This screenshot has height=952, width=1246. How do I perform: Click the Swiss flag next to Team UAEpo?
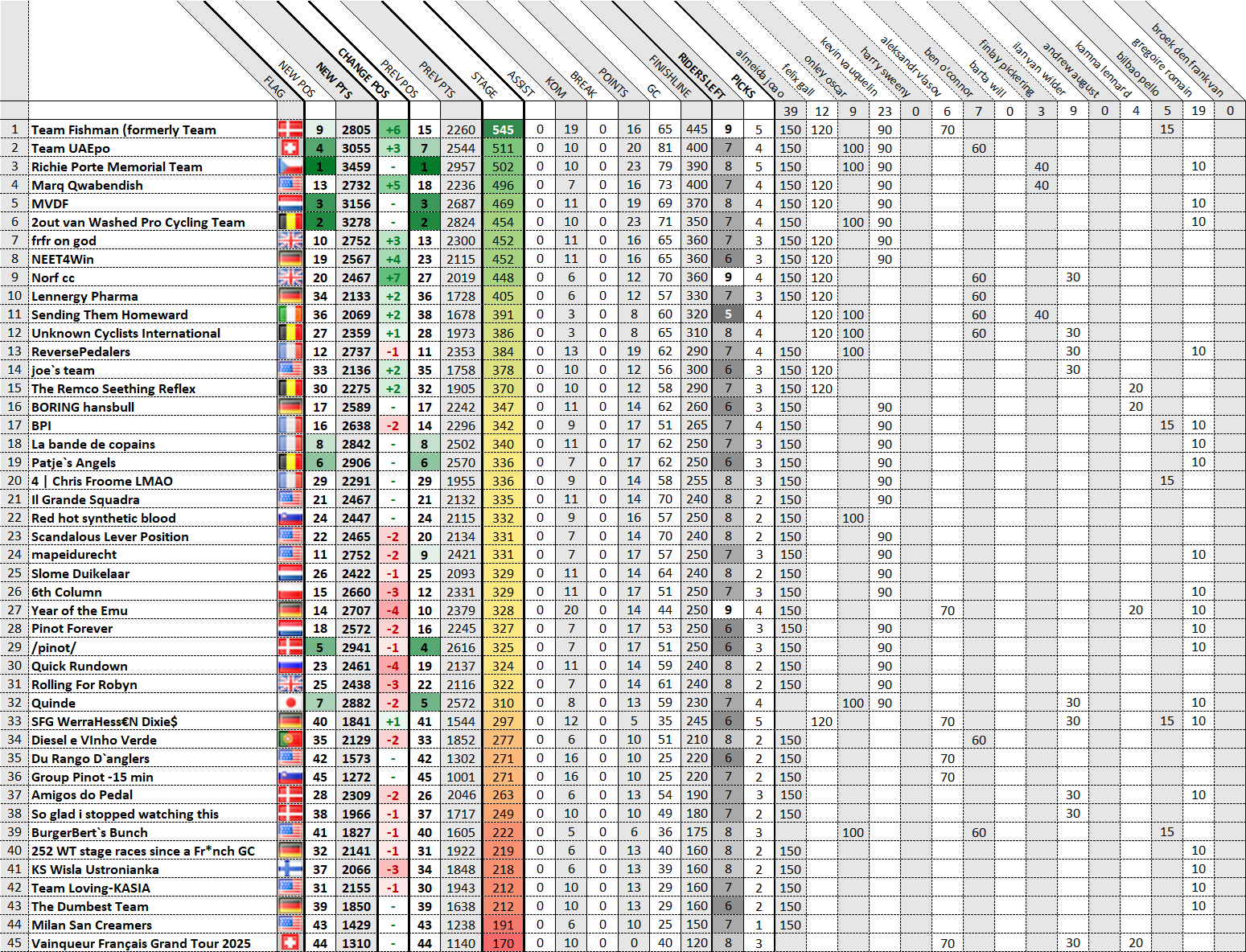290,148
